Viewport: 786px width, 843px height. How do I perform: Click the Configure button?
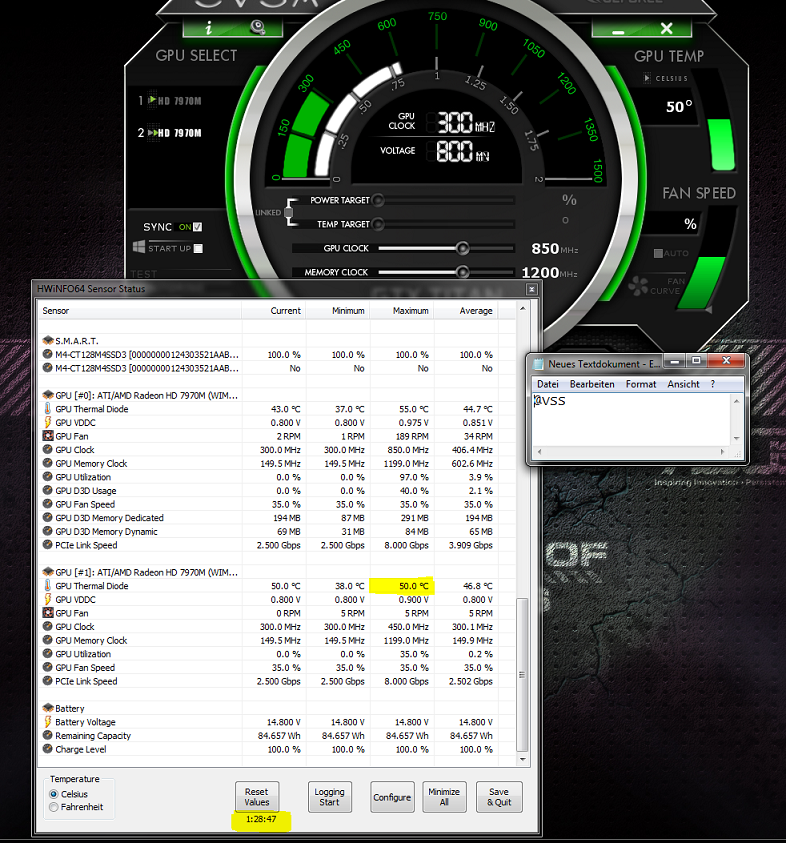pyautogui.click(x=392, y=797)
